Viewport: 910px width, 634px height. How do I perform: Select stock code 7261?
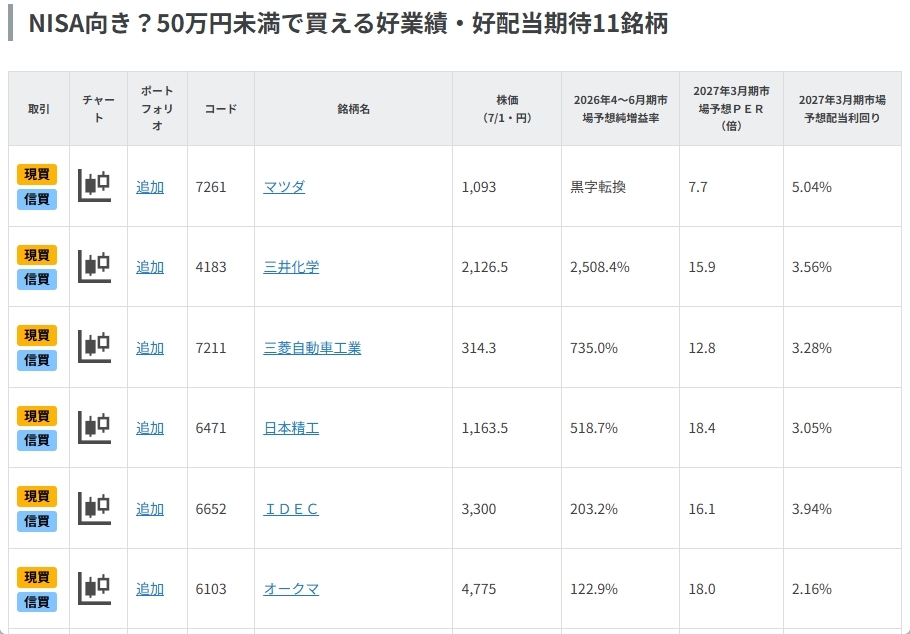[x=211, y=187]
